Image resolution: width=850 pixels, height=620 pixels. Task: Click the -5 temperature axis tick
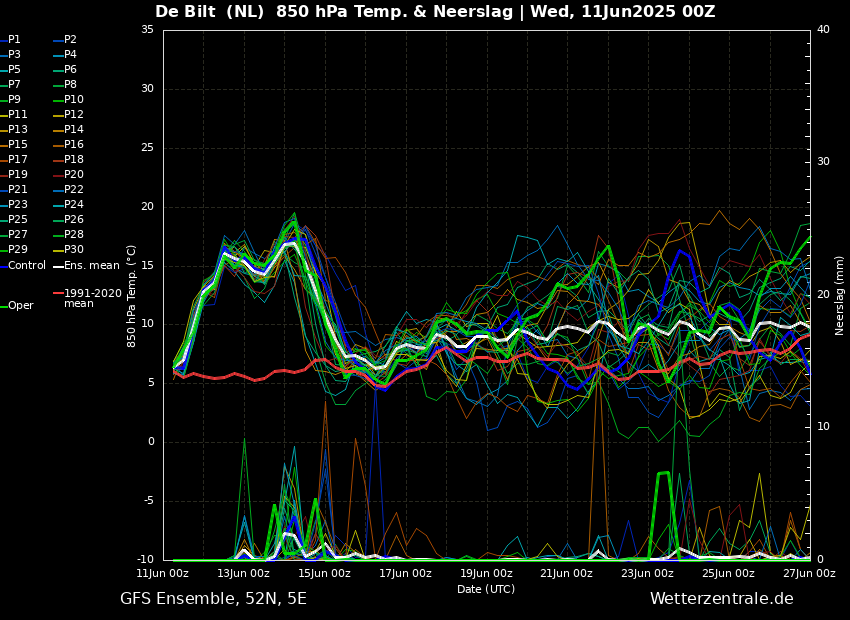147,501
